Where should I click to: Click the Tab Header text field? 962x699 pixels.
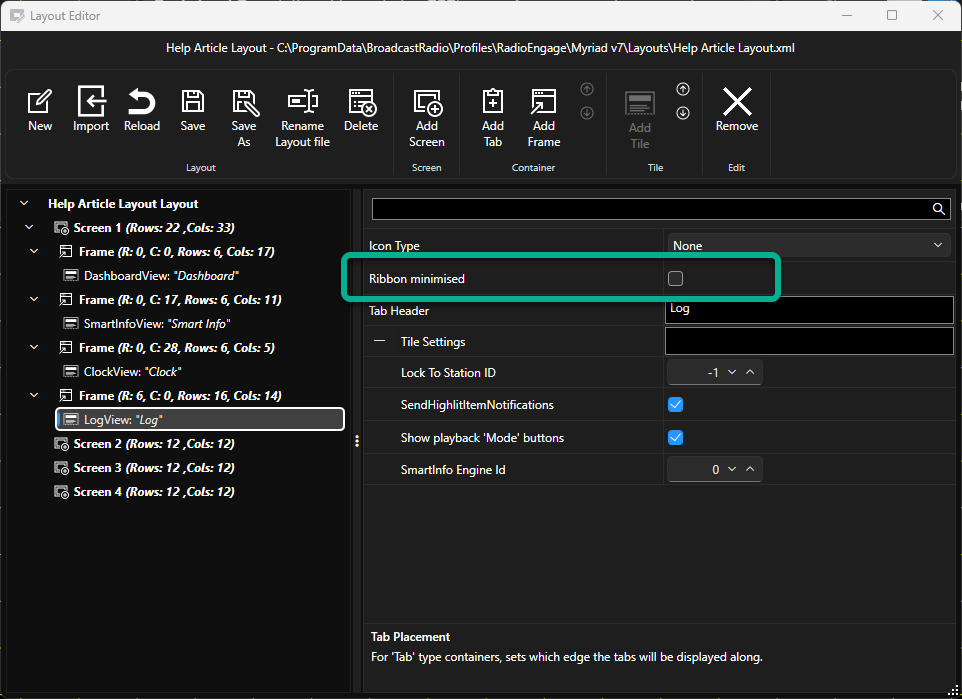(x=809, y=310)
